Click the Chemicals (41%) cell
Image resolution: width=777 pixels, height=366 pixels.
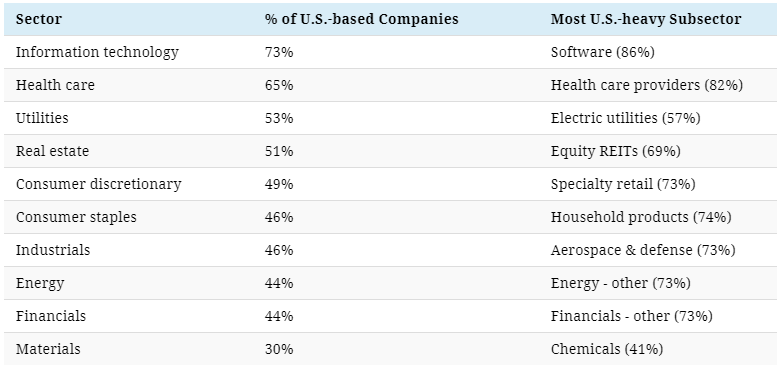[607, 349]
